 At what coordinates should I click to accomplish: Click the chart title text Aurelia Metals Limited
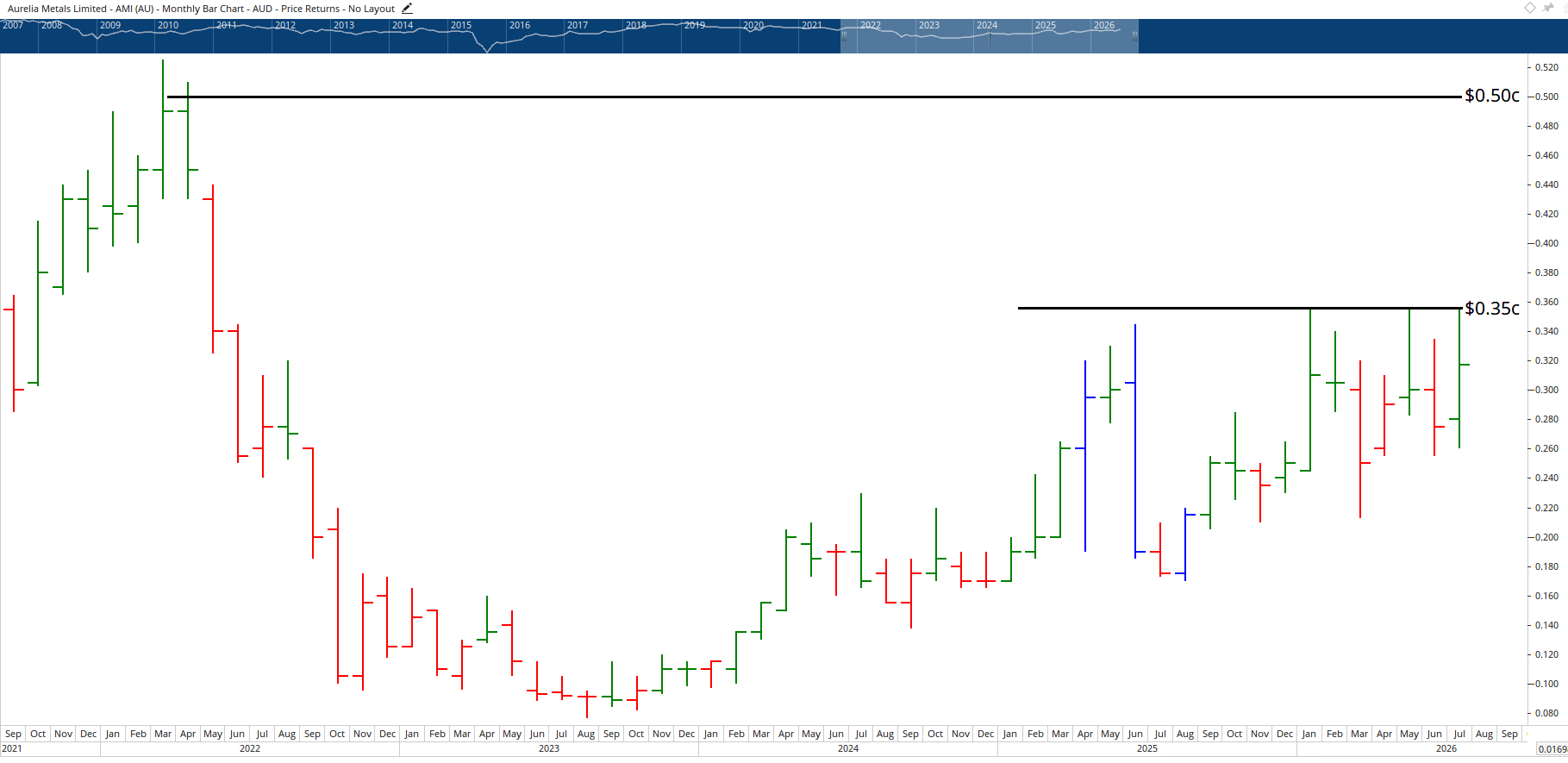(x=58, y=9)
